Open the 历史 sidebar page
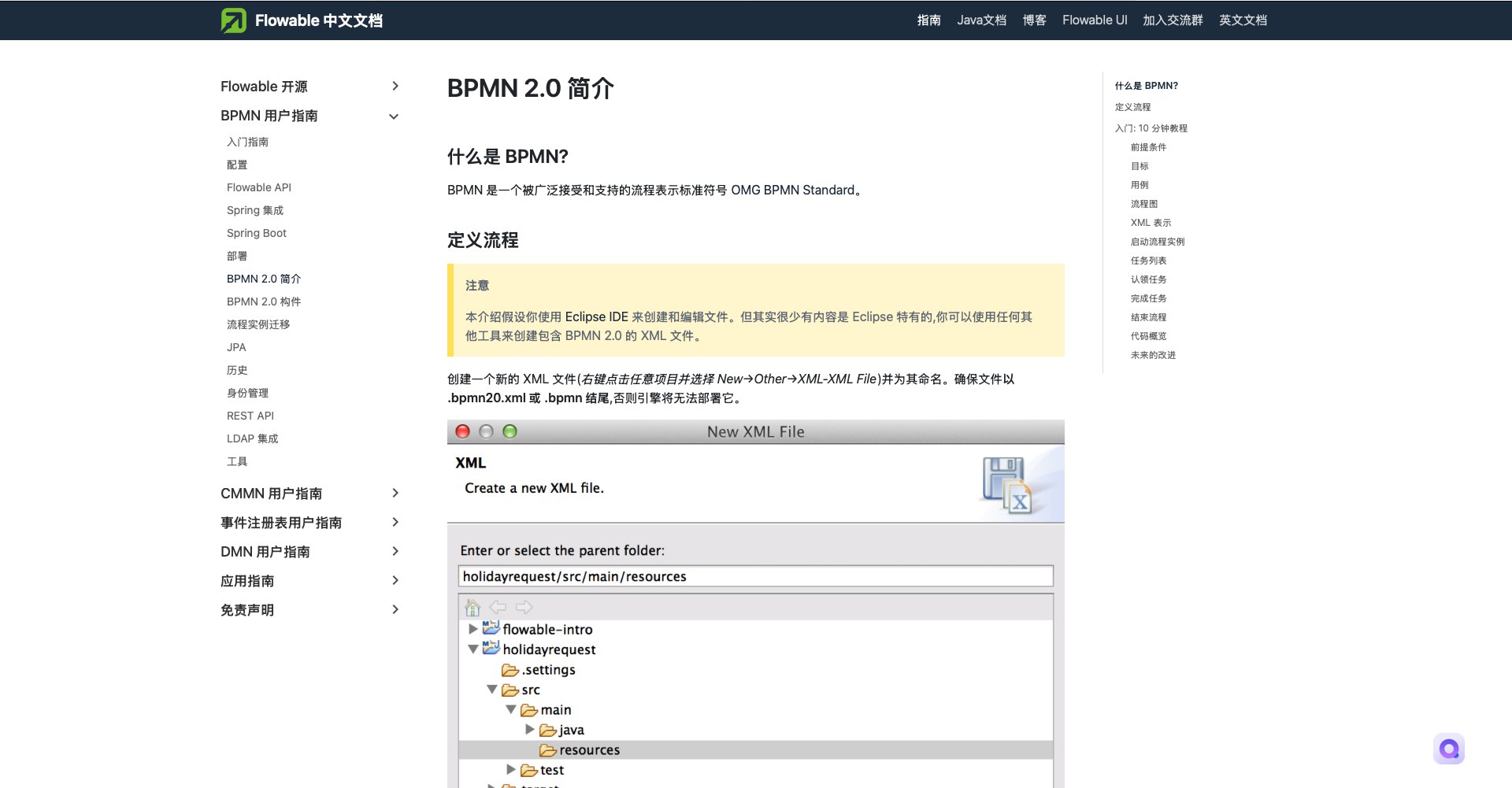This screenshot has height=788, width=1512. 237,370
